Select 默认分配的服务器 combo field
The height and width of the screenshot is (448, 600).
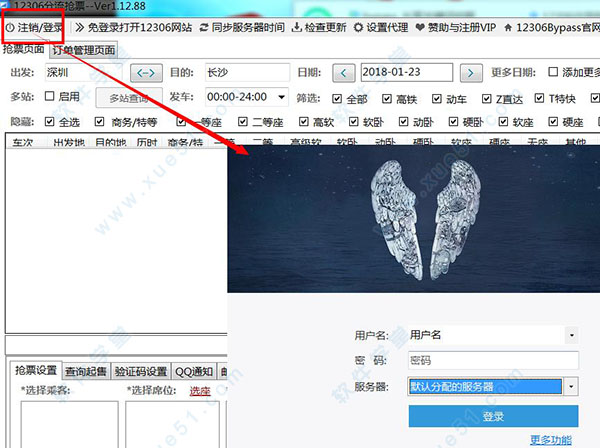[x=485, y=386]
